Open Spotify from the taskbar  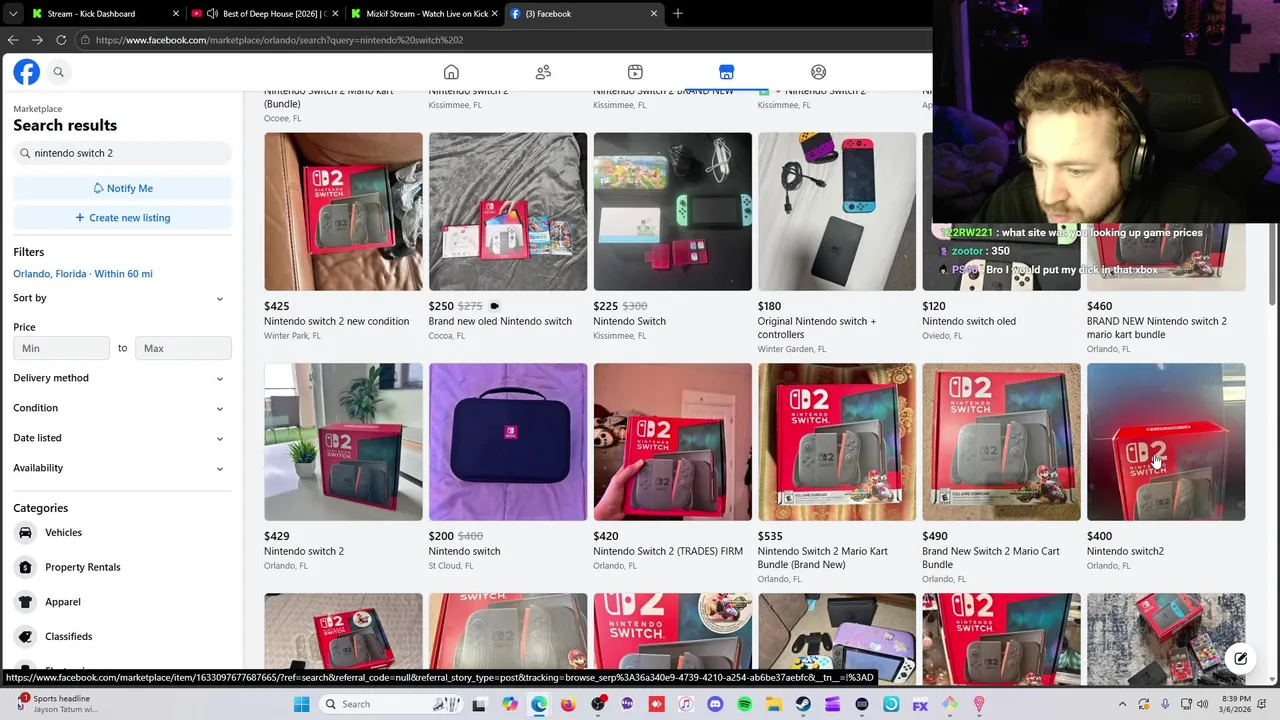pos(744,704)
